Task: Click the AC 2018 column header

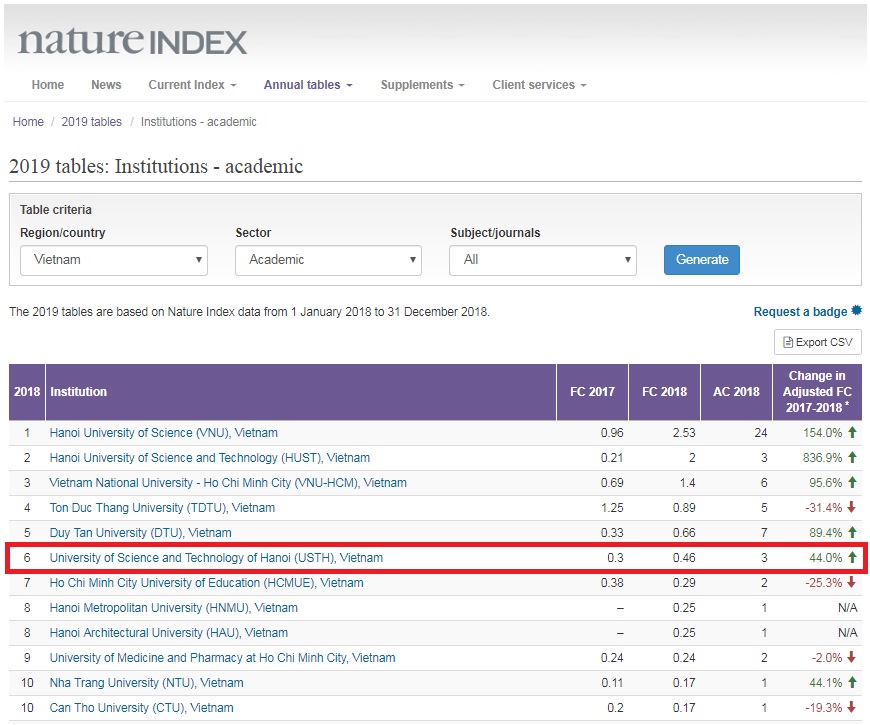Action: click(736, 392)
